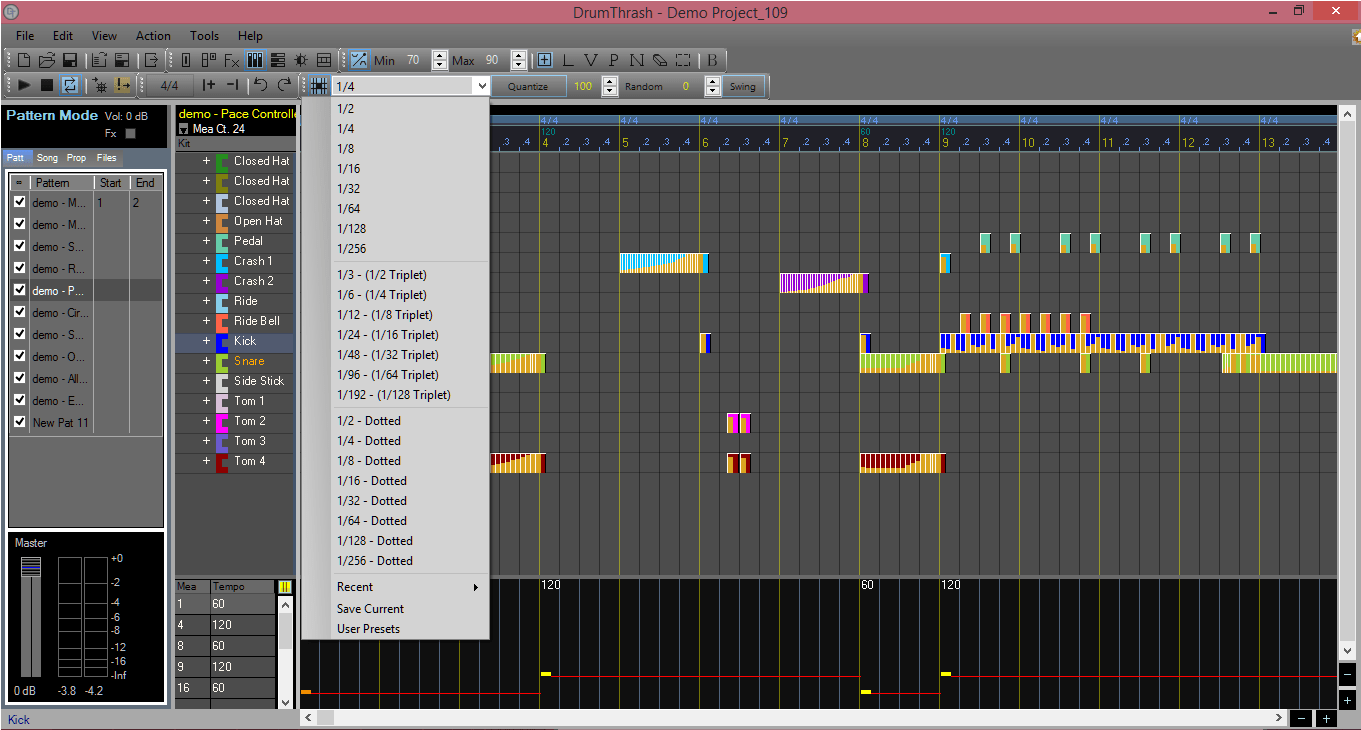Uncheck the demo - O... pattern checkbox
This screenshot has height=730, width=1361.
(19, 356)
